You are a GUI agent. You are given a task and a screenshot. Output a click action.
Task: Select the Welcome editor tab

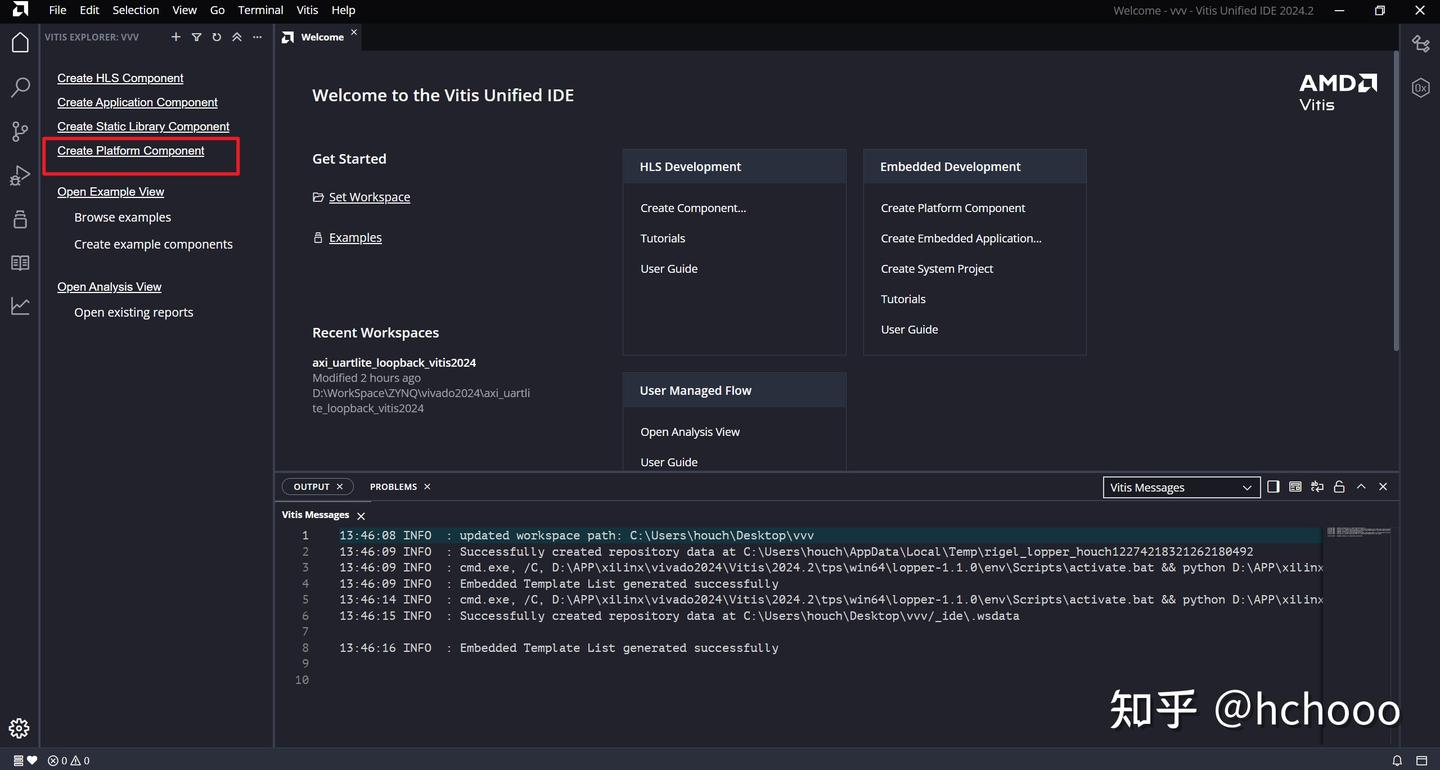[x=318, y=37]
